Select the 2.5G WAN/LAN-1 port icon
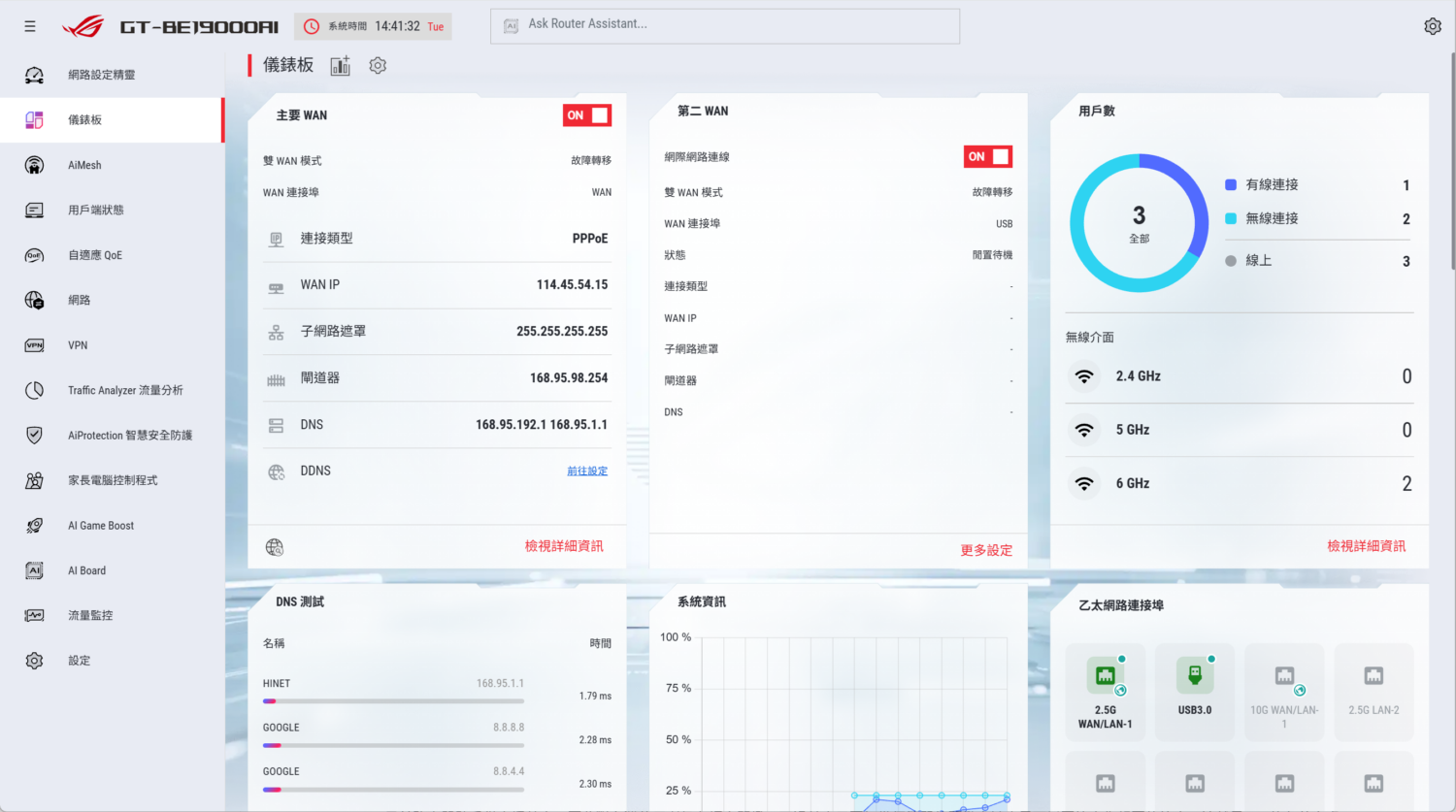 tap(1106, 676)
